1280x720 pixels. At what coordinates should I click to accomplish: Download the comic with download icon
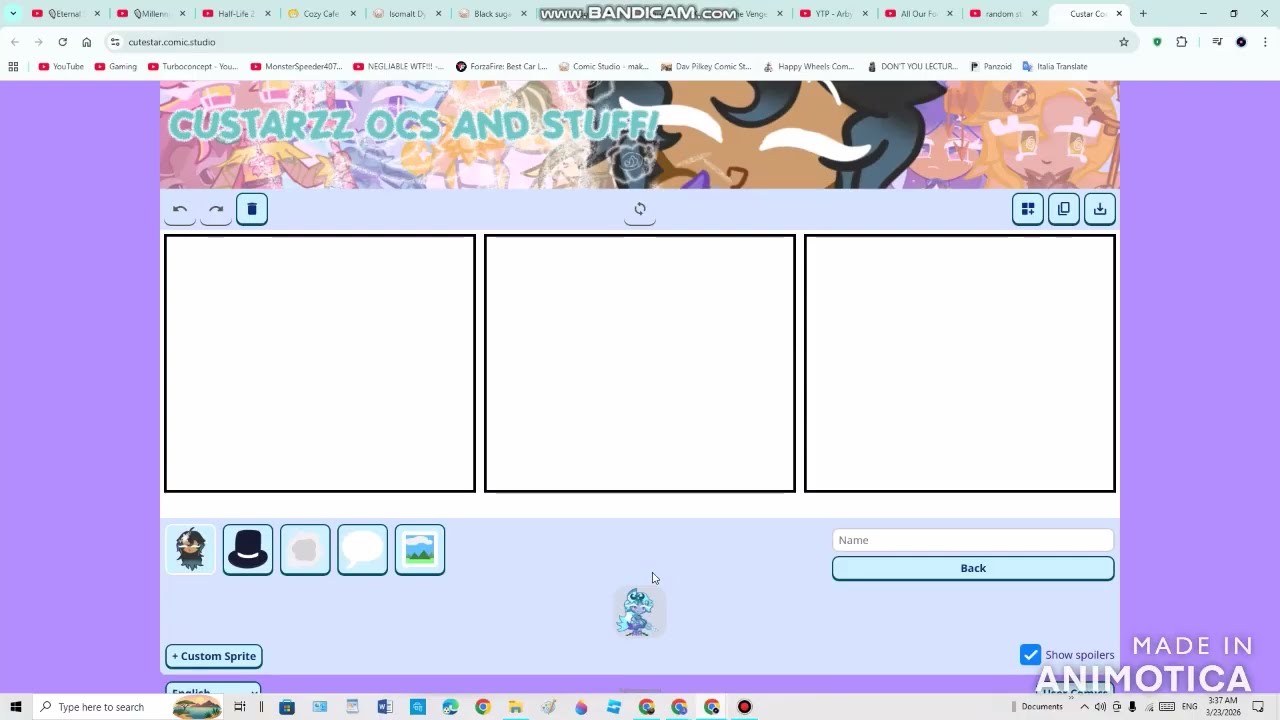(1100, 209)
